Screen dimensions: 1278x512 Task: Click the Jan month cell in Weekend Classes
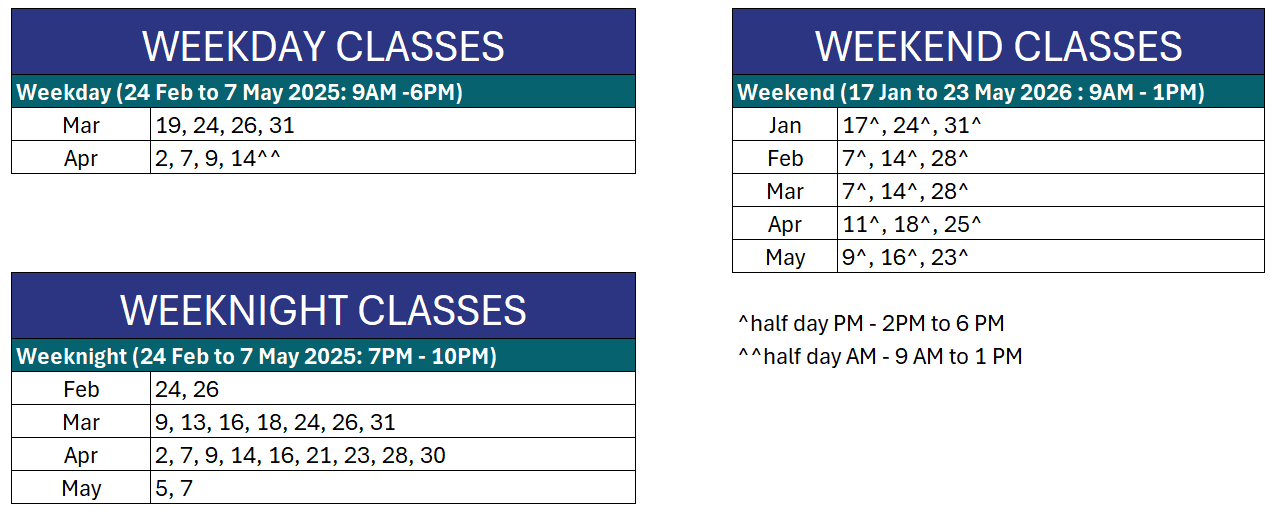pyautogui.click(x=785, y=125)
